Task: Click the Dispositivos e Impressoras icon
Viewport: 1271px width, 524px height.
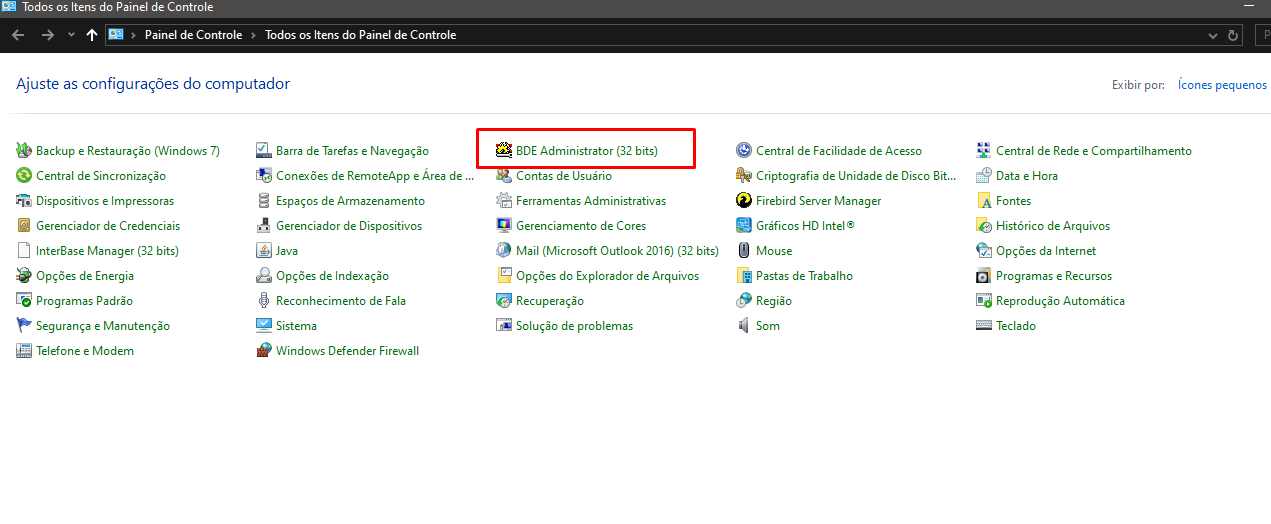Action: tap(25, 201)
